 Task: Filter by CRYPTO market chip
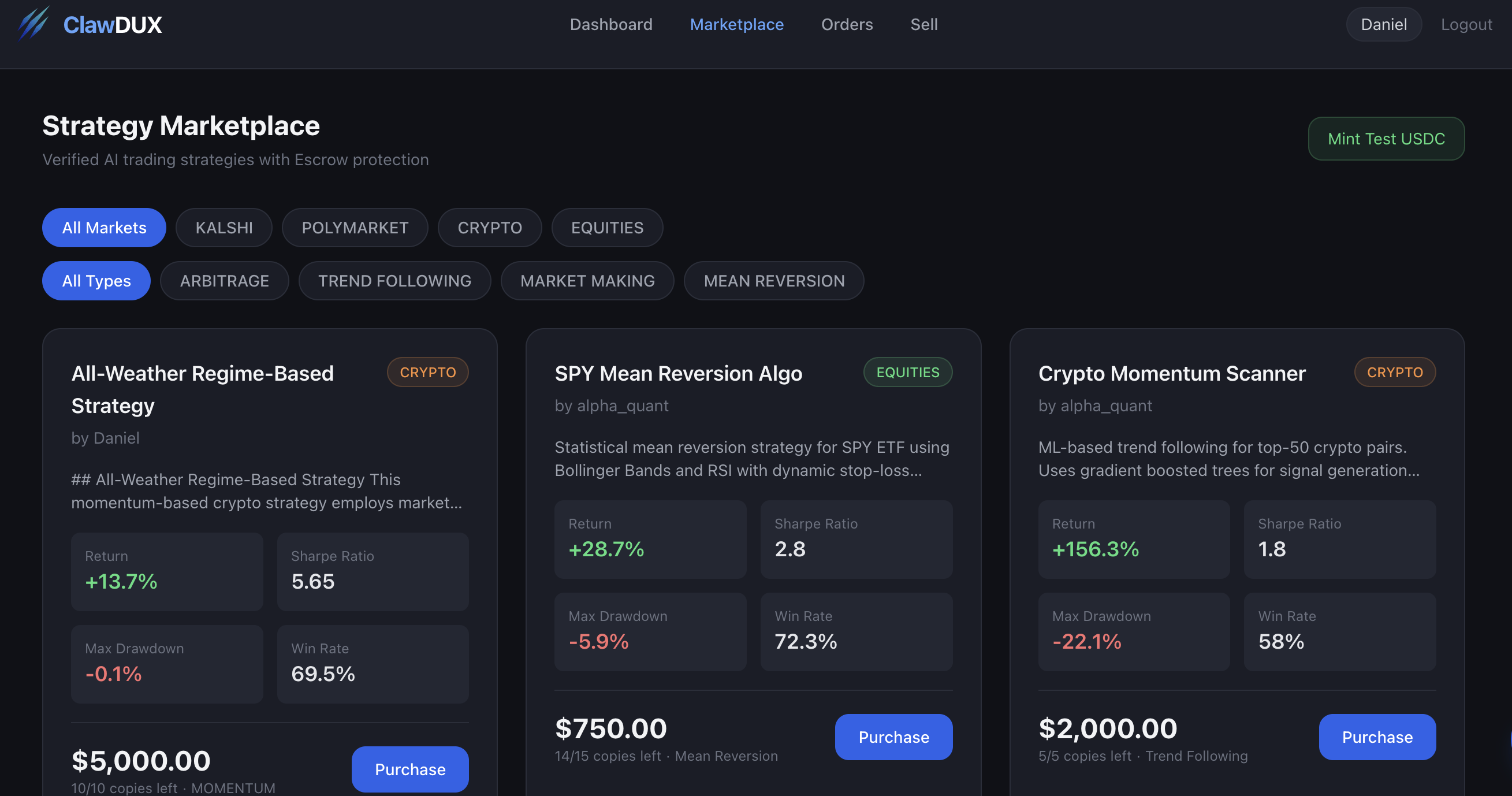(x=489, y=228)
